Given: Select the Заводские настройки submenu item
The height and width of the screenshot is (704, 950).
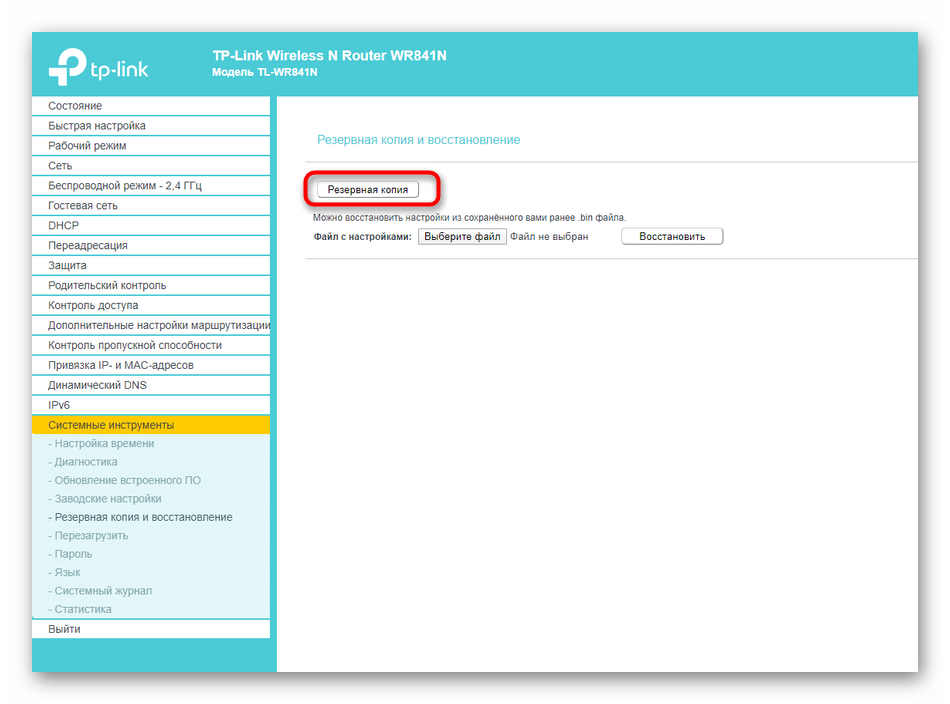Looking at the screenshot, I should click(107, 499).
